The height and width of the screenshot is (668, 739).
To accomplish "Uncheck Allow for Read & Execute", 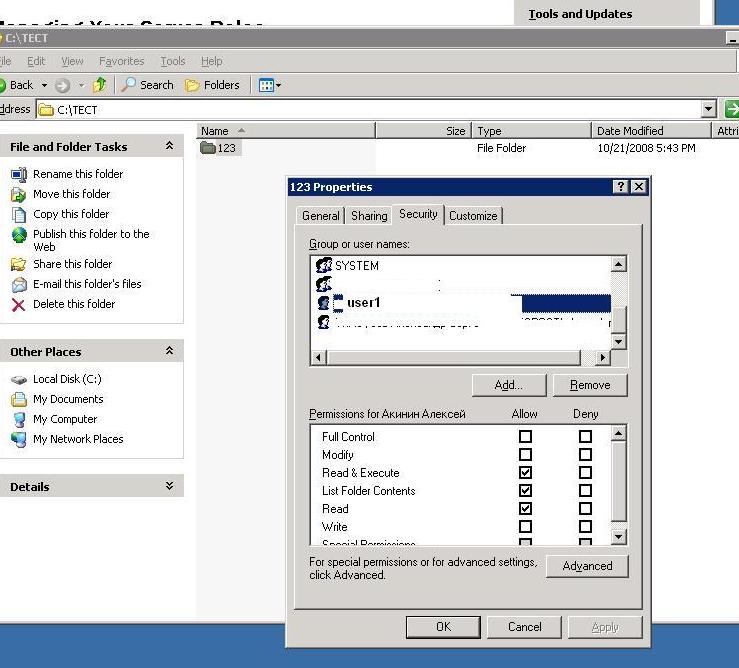I will pos(525,473).
